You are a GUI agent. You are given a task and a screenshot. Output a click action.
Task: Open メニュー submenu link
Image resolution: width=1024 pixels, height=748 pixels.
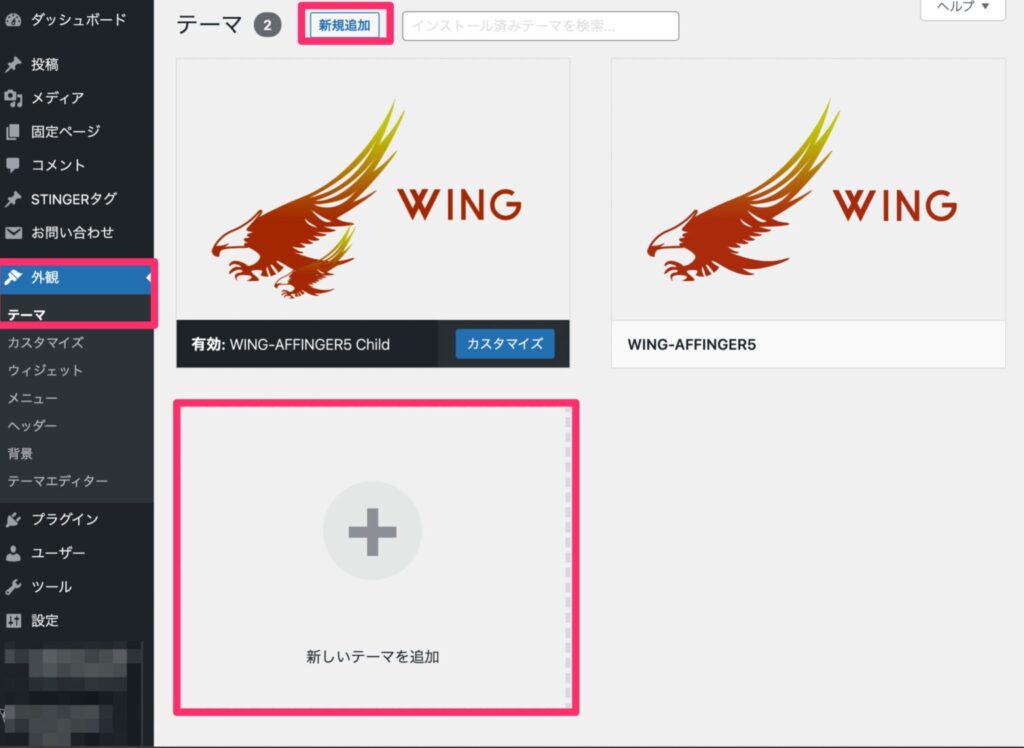pos(33,398)
